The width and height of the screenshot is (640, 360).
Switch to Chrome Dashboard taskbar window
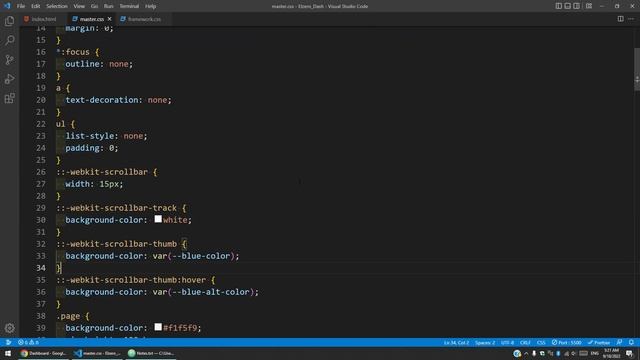pyautogui.click(x=43, y=353)
